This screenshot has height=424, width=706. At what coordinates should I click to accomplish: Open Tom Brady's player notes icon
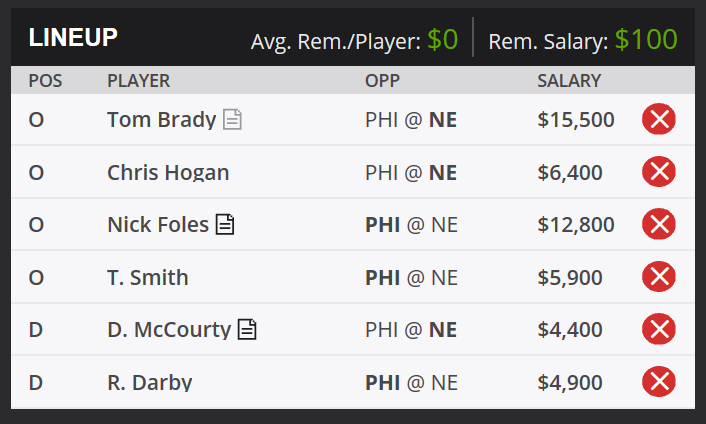232,120
